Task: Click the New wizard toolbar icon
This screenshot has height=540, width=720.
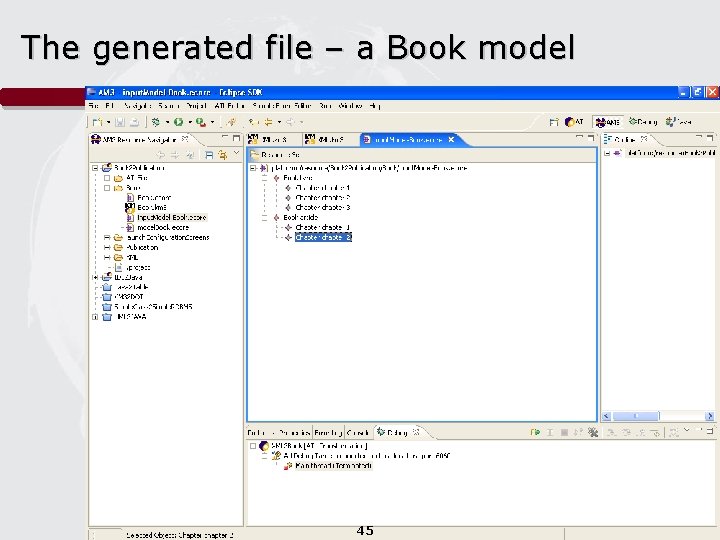Action: [97, 122]
